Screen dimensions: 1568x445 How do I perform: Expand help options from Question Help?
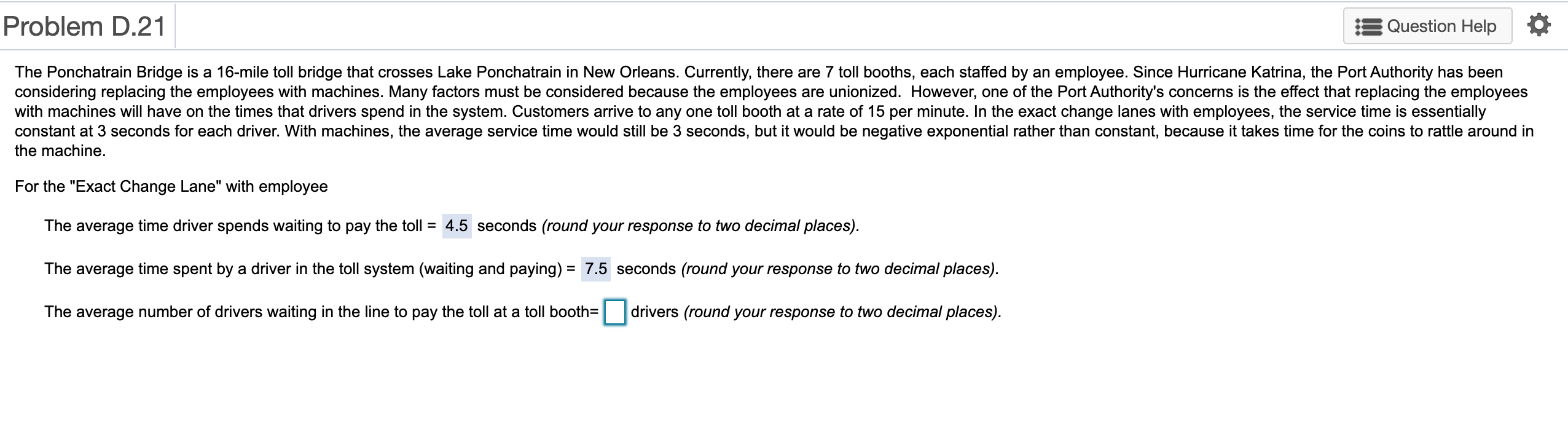click(x=1427, y=26)
